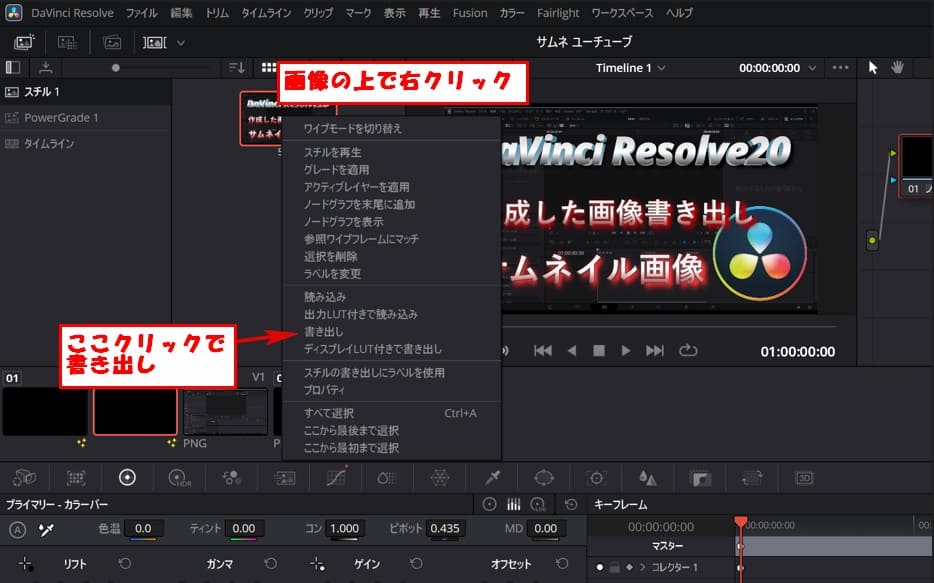Viewport: 934px width, 583px height.
Task: Open the ファイル menu
Action: 142,13
